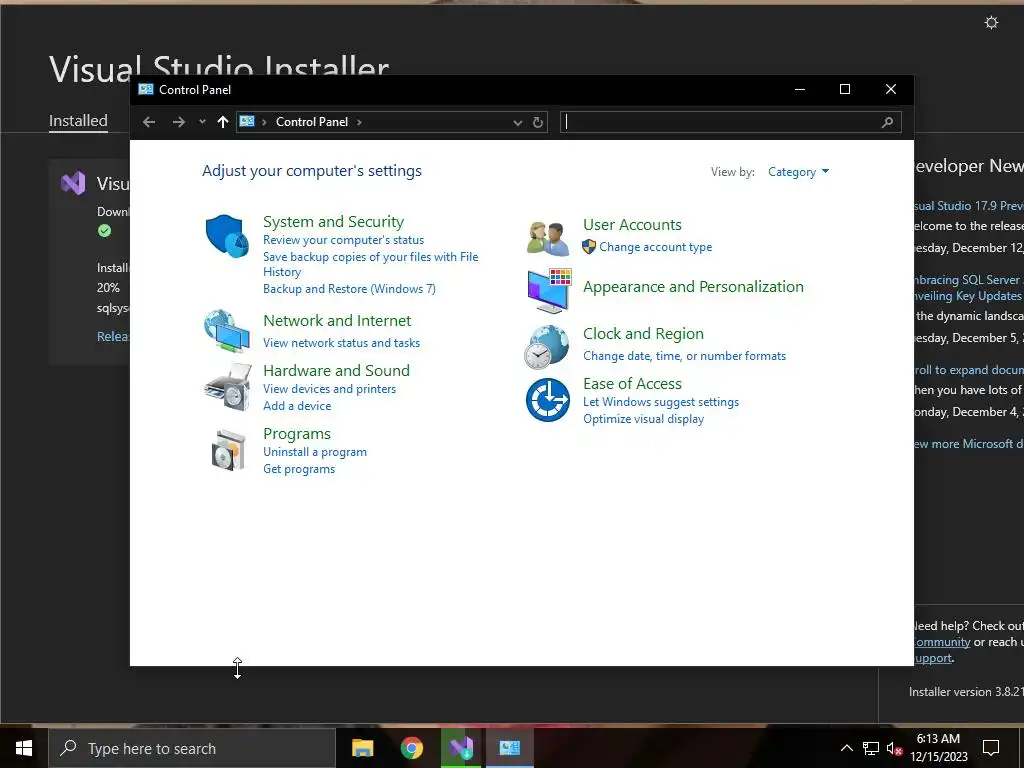Image resolution: width=1024 pixels, height=768 pixels.
Task: Open Backup and Restore (Windows 7)
Action: [x=349, y=289]
